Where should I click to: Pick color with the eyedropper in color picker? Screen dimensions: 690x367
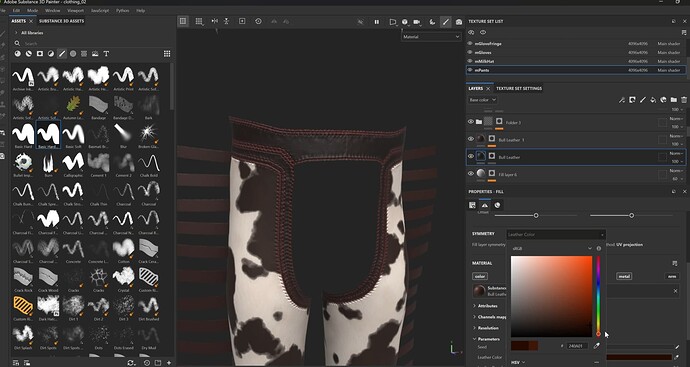point(596,346)
